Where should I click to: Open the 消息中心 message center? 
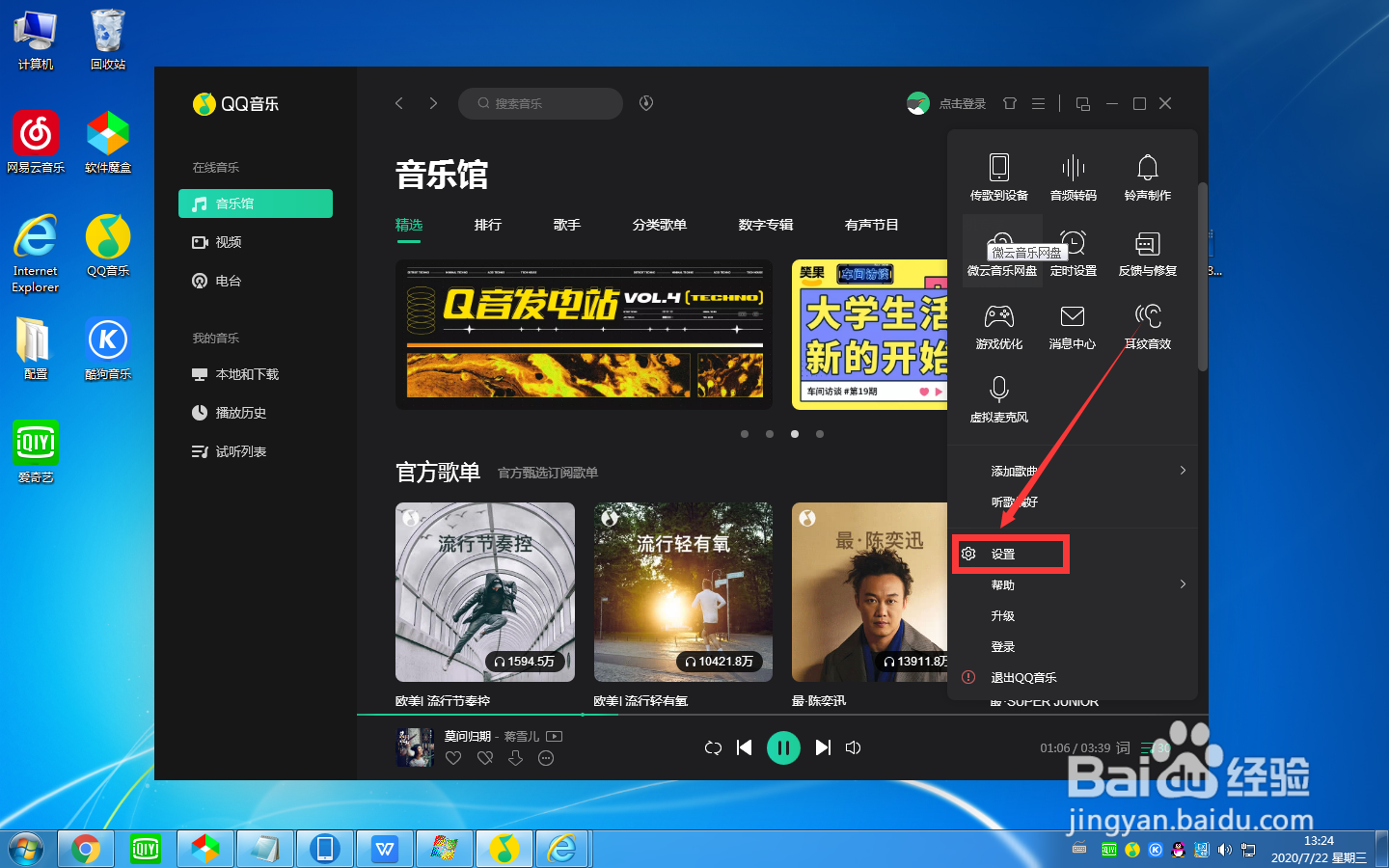pos(1073,326)
